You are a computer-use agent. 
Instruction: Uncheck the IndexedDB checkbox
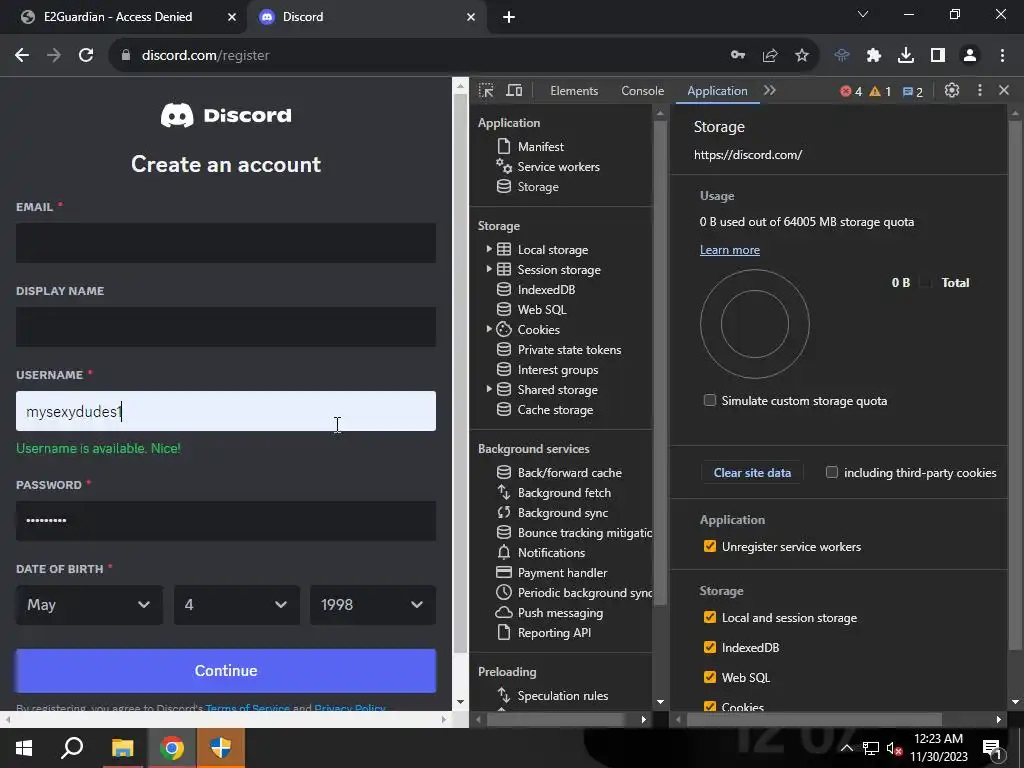tap(710, 647)
